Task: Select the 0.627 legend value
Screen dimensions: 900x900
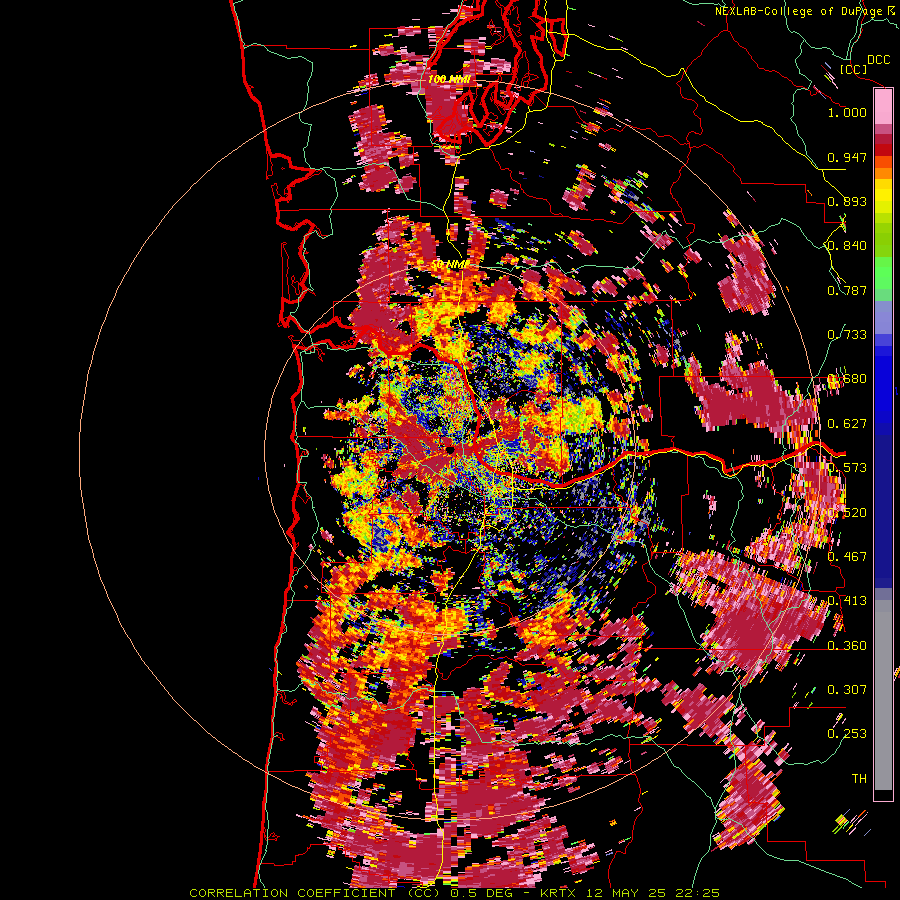Action: coord(847,424)
